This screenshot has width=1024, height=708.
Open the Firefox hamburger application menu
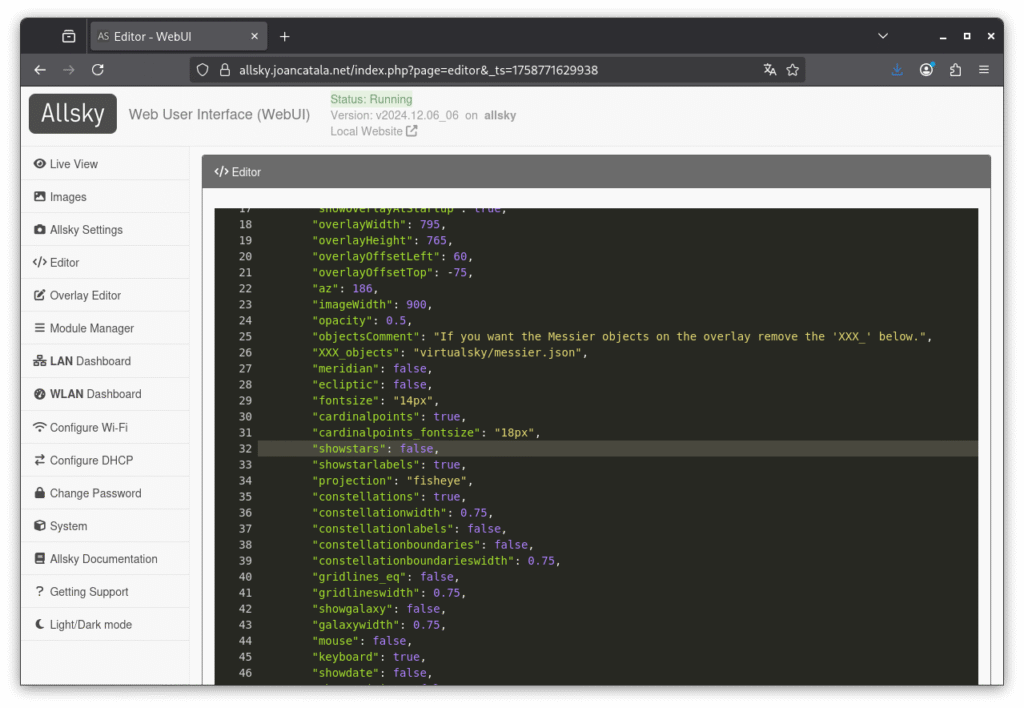(984, 70)
